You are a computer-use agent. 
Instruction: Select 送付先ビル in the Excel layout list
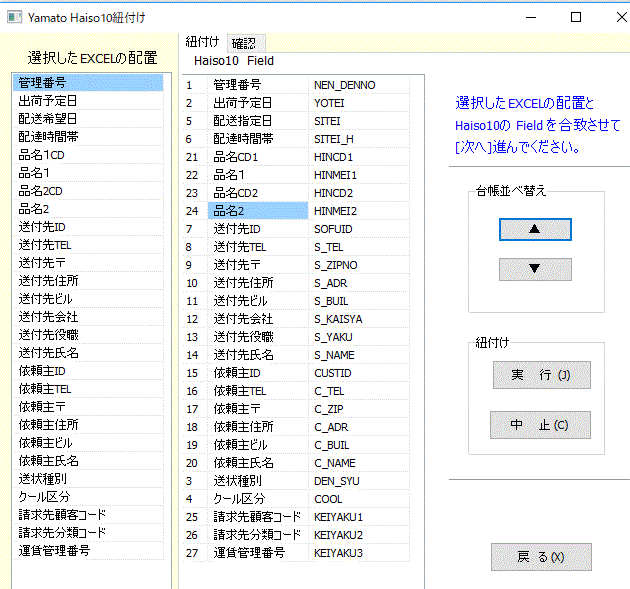point(88,299)
